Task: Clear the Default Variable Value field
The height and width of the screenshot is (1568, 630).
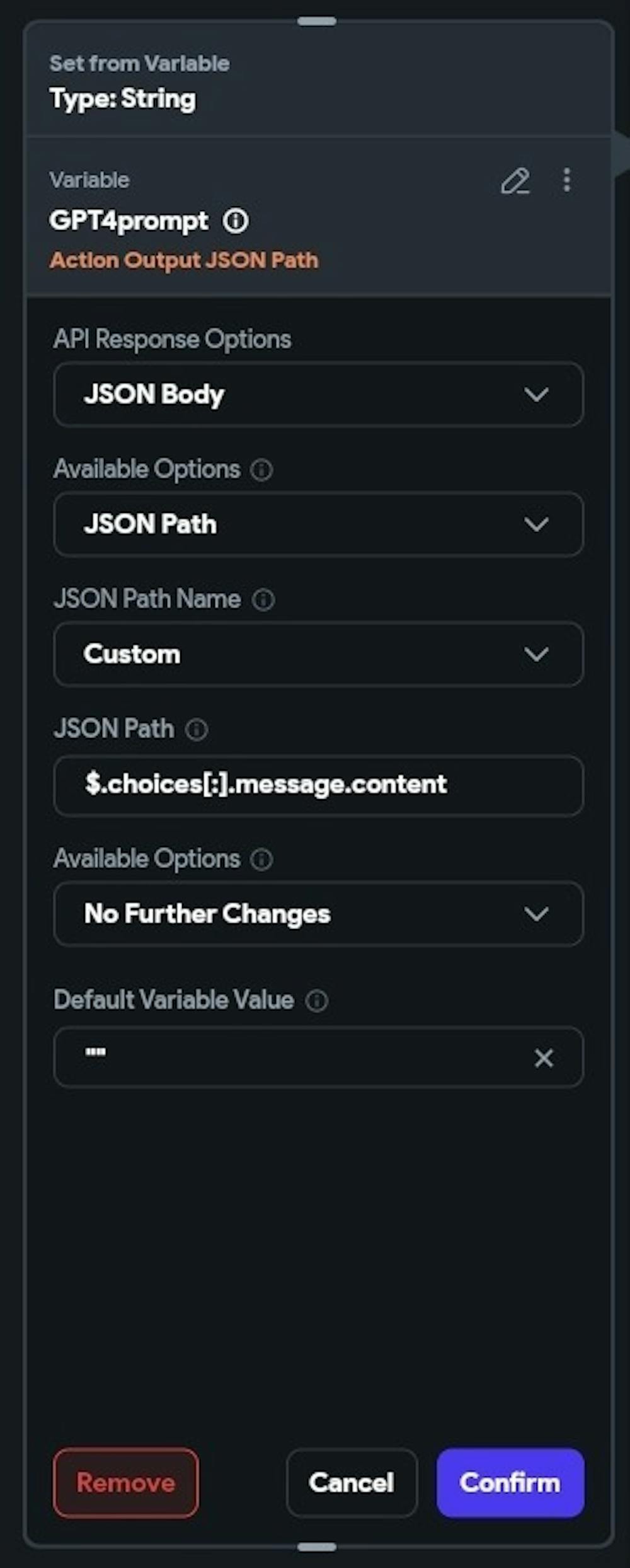Action: (544, 1058)
